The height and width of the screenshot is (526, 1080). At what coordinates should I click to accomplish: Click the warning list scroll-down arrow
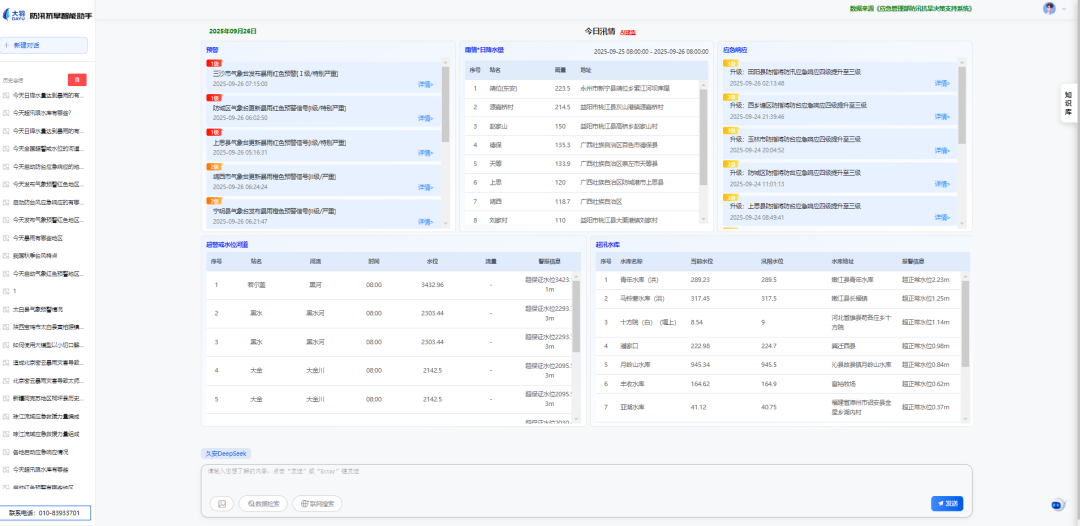coord(446,224)
